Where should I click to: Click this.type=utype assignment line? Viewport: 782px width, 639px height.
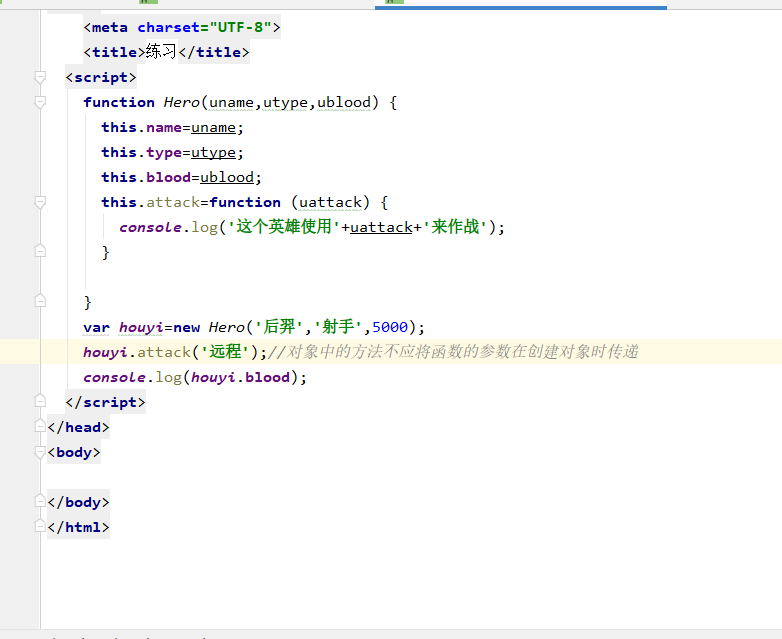tap(173, 153)
